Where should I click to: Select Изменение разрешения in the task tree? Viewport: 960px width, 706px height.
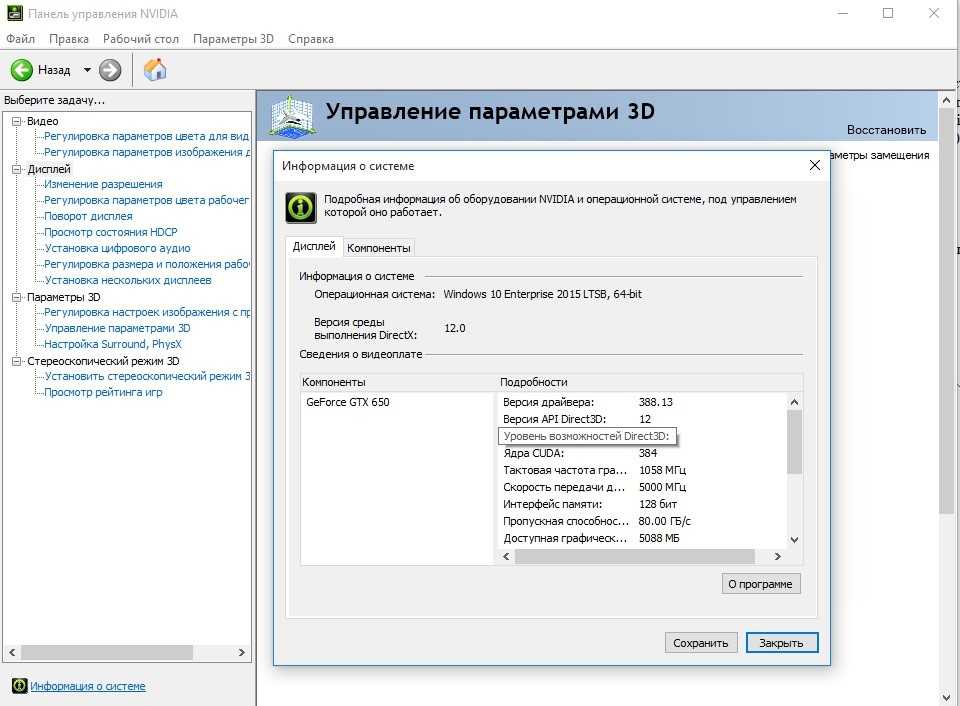pos(103,184)
